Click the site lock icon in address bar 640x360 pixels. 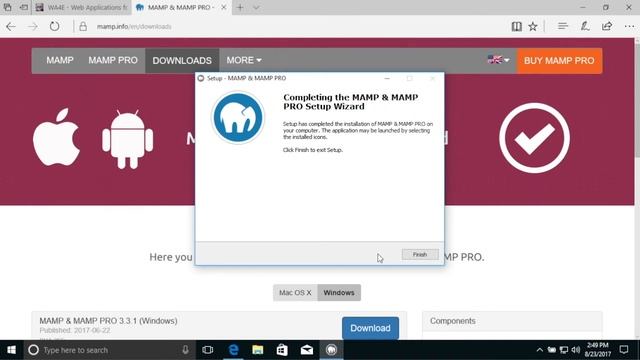(83, 27)
